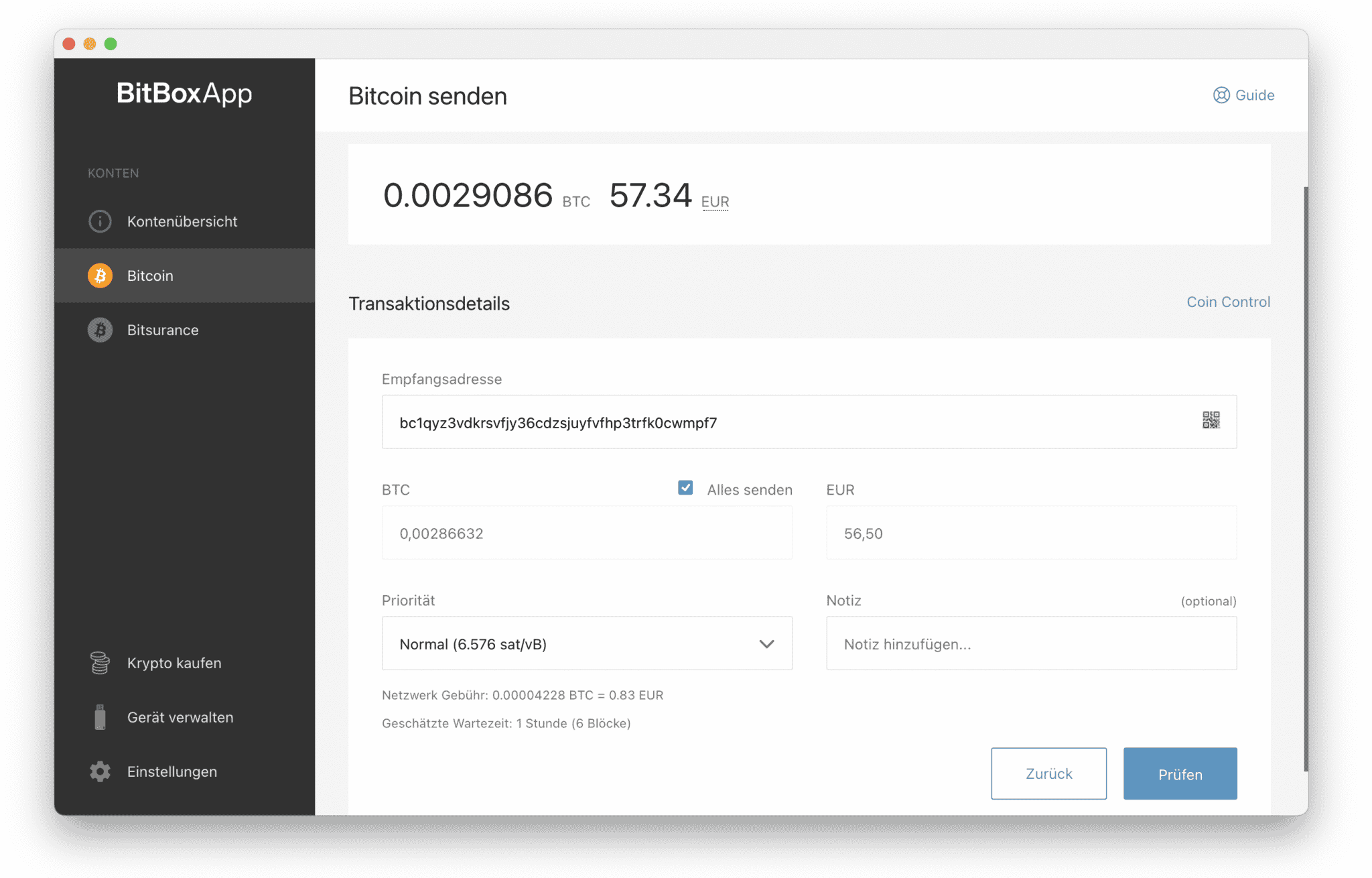Viewport: 1372px width, 878px height.
Task: Open the Coin Control link
Action: click(1228, 302)
